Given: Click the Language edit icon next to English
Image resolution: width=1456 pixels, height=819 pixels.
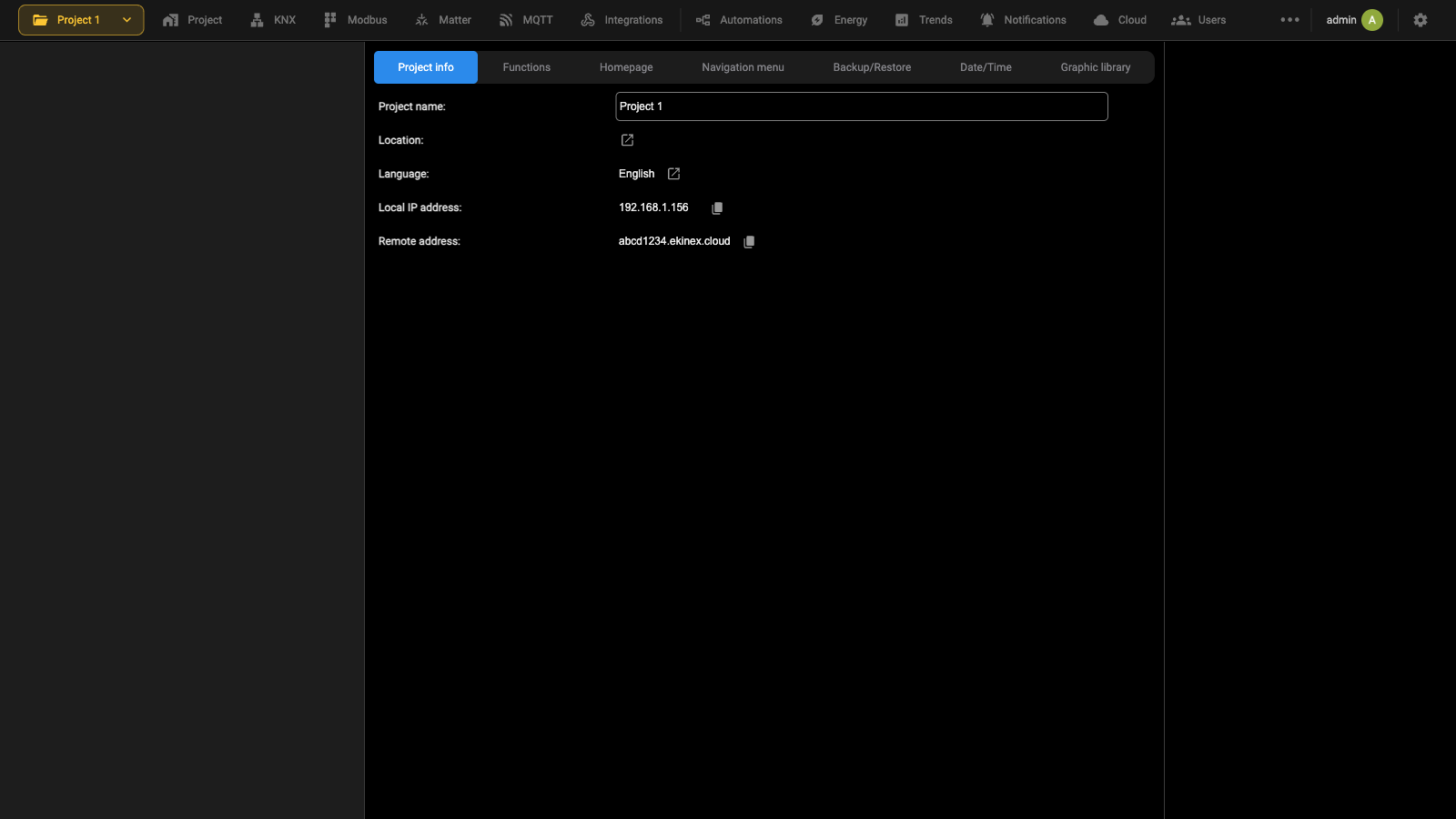Looking at the screenshot, I should click(673, 174).
